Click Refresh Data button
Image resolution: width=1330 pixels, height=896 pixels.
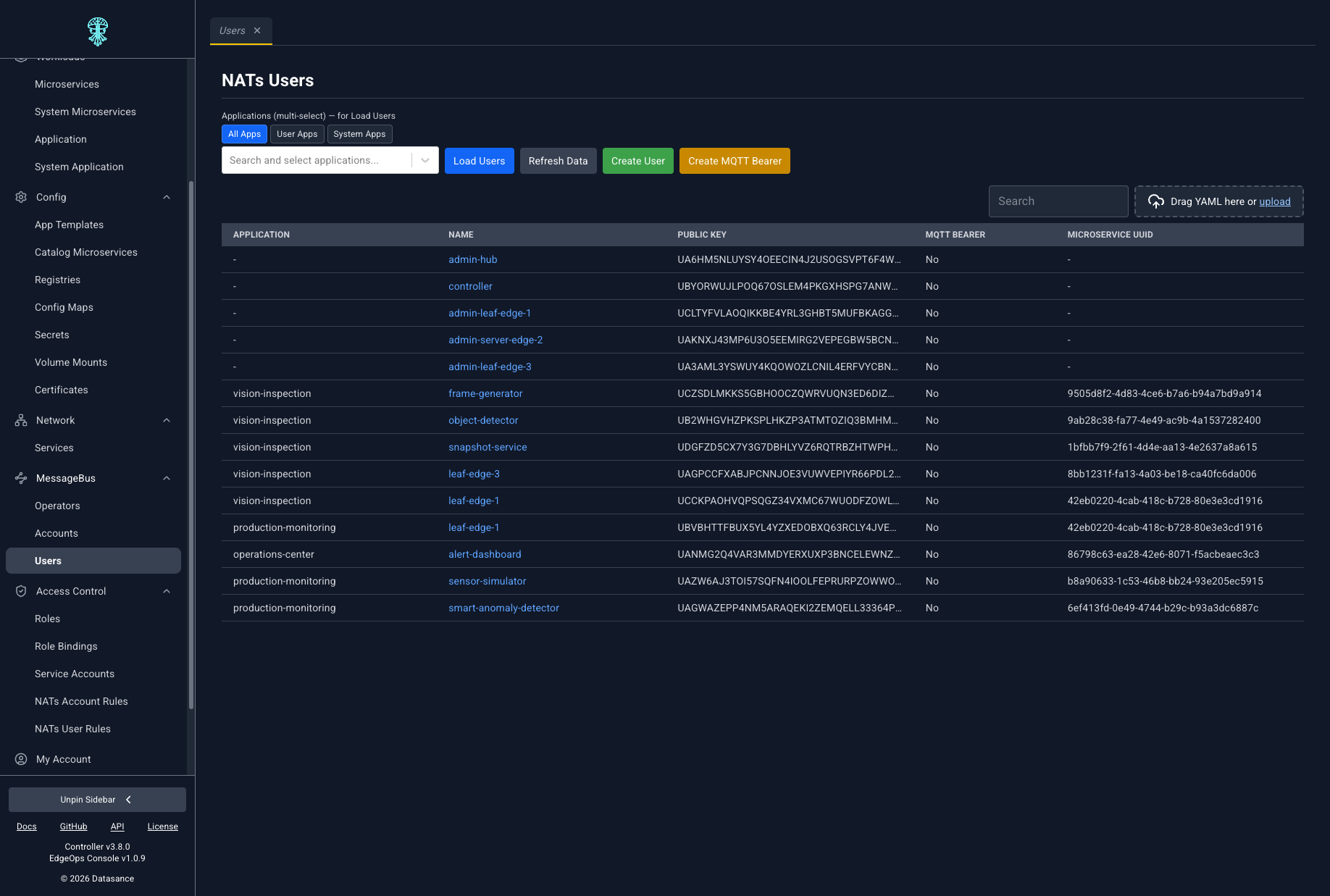(559, 161)
